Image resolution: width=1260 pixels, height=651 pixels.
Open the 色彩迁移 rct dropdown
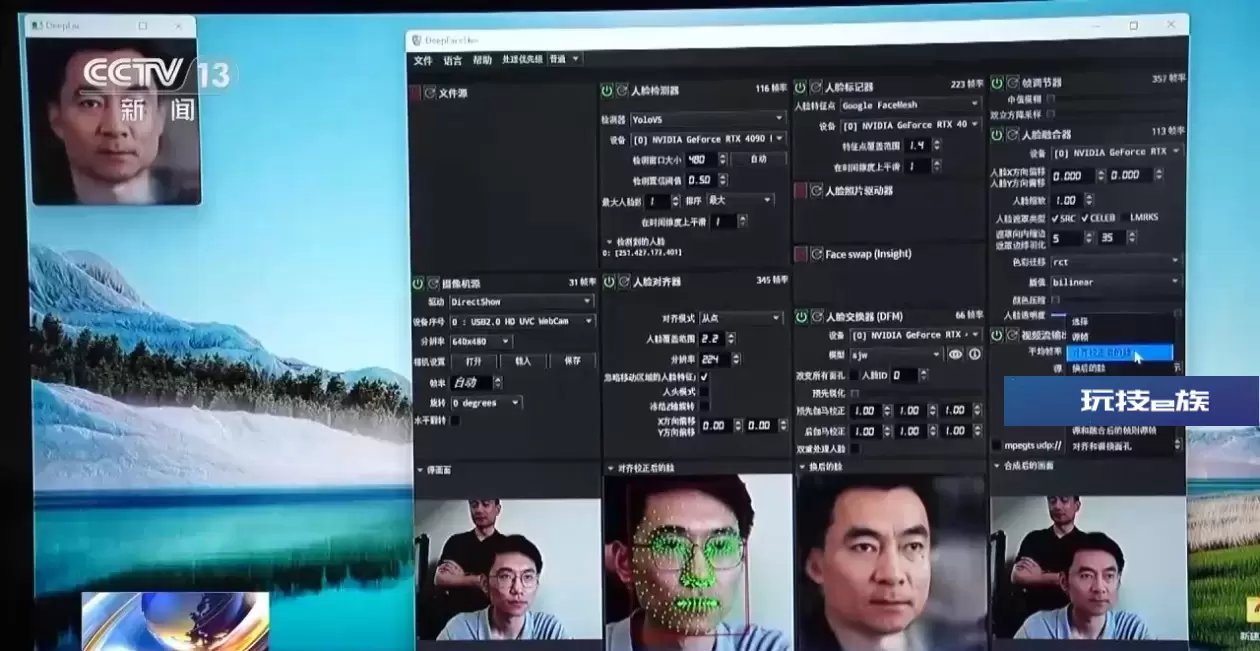[x=1115, y=261]
